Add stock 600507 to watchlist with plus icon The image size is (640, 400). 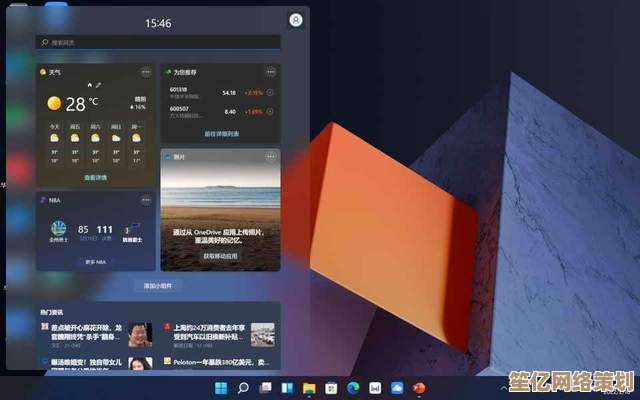coord(271,111)
